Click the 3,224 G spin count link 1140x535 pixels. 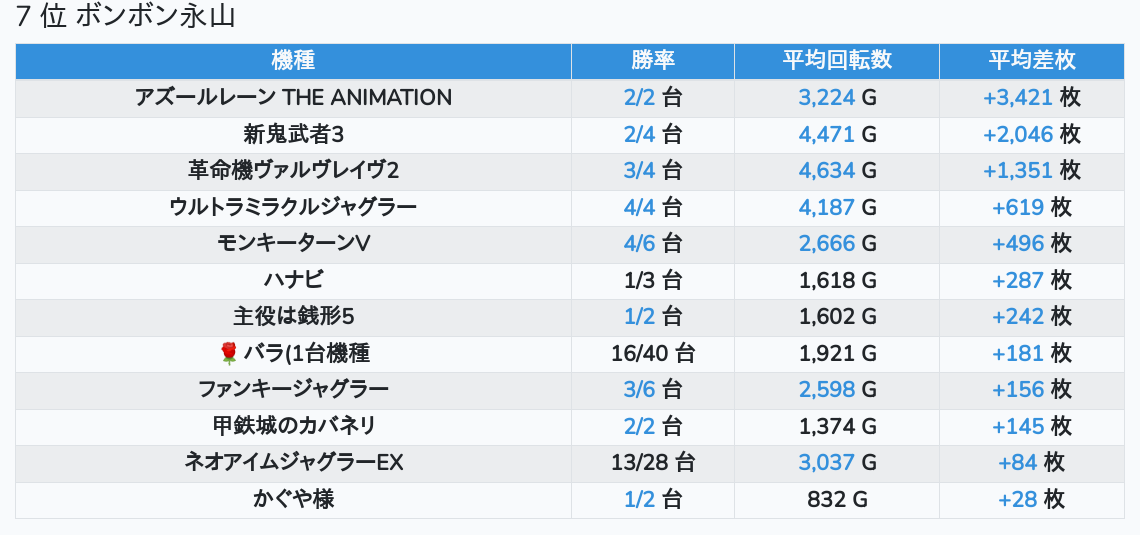click(x=827, y=98)
